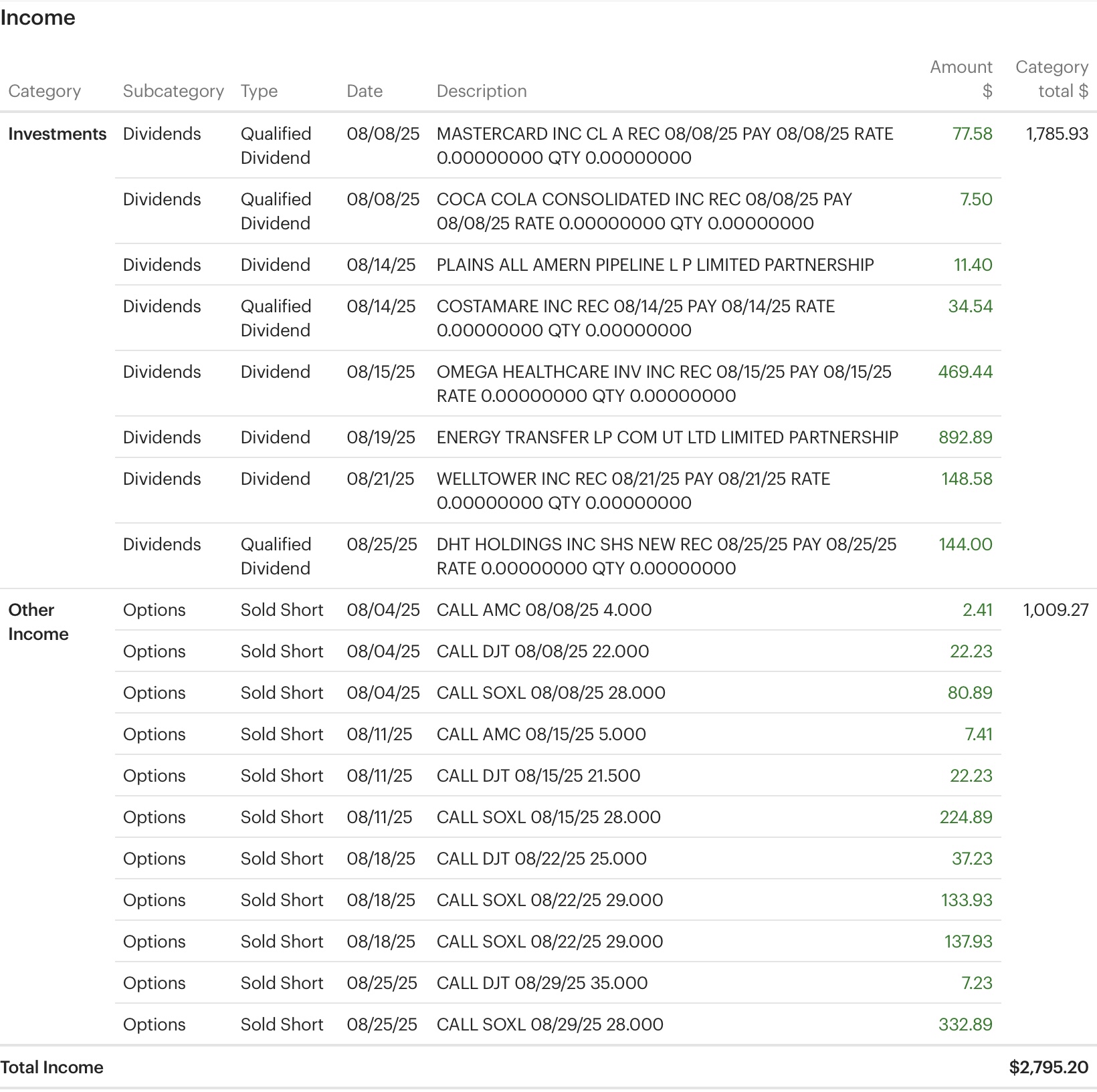Click the DJT call amount 7.23
The width and height of the screenshot is (1097, 1092).
coord(977,983)
